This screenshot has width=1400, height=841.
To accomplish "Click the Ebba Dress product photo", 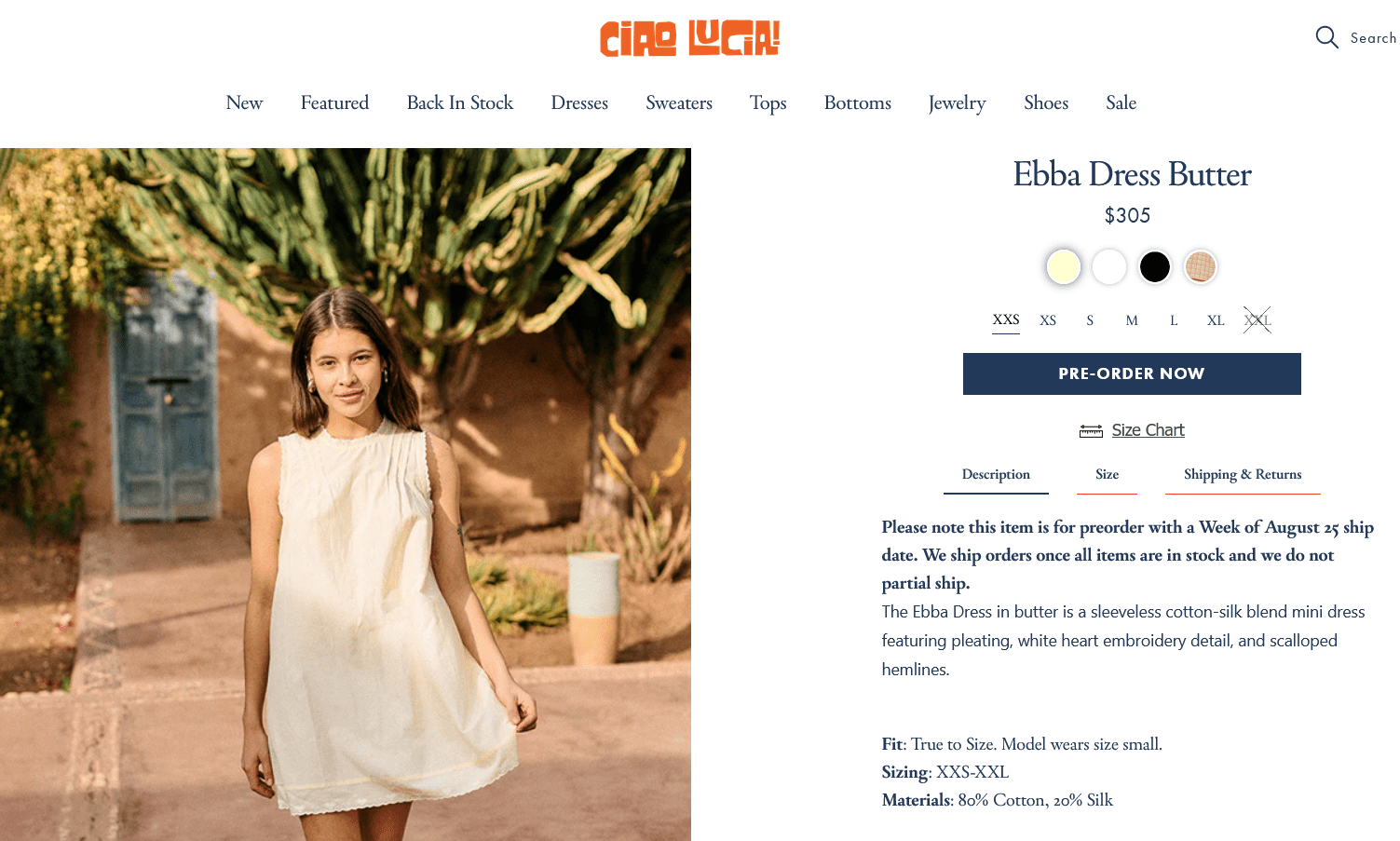I will [346, 495].
